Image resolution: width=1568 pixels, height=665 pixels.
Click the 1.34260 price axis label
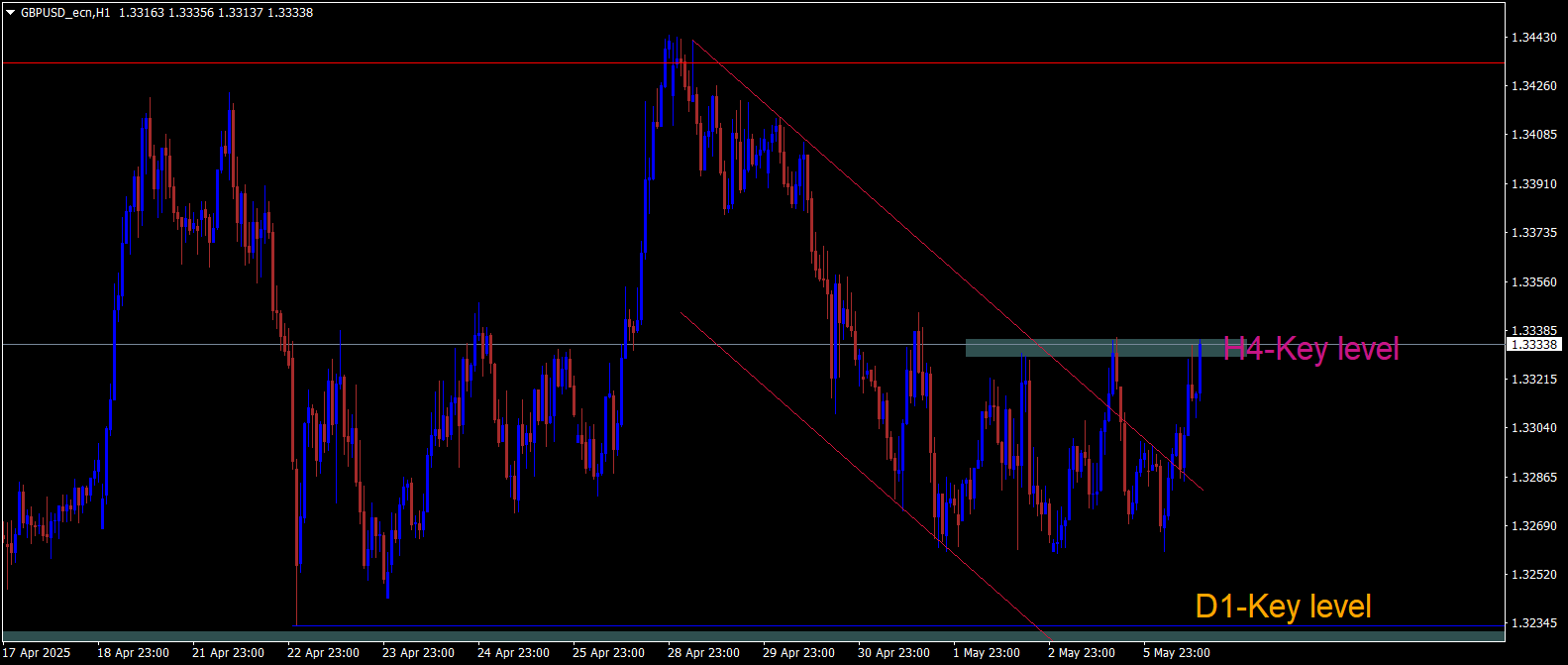click(1533, 86)
